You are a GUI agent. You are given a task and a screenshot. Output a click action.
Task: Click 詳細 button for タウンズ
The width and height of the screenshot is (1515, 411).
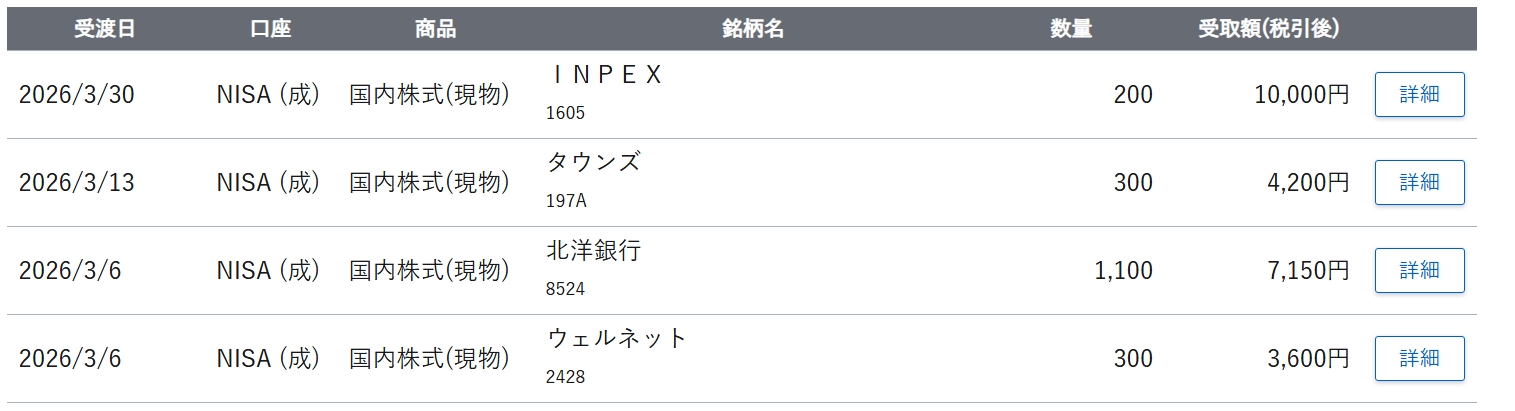point(1419,183)
